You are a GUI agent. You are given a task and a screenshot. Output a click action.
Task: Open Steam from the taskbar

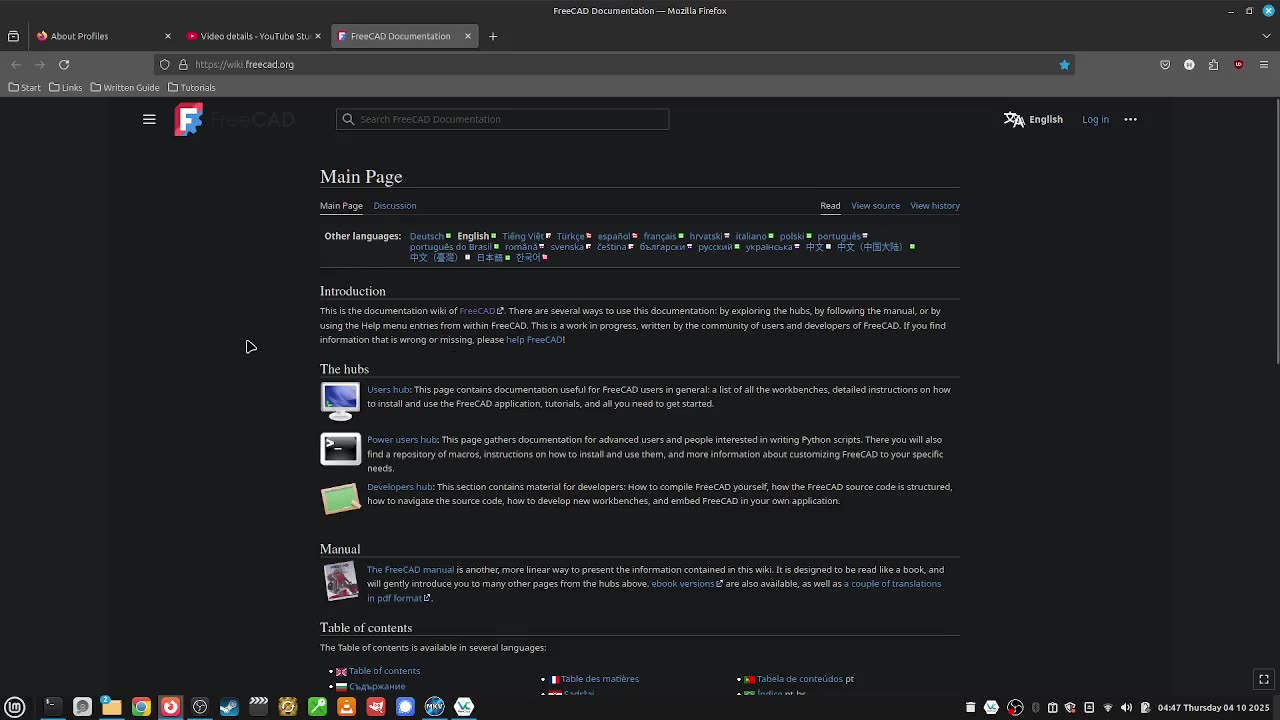pos(229,706)
